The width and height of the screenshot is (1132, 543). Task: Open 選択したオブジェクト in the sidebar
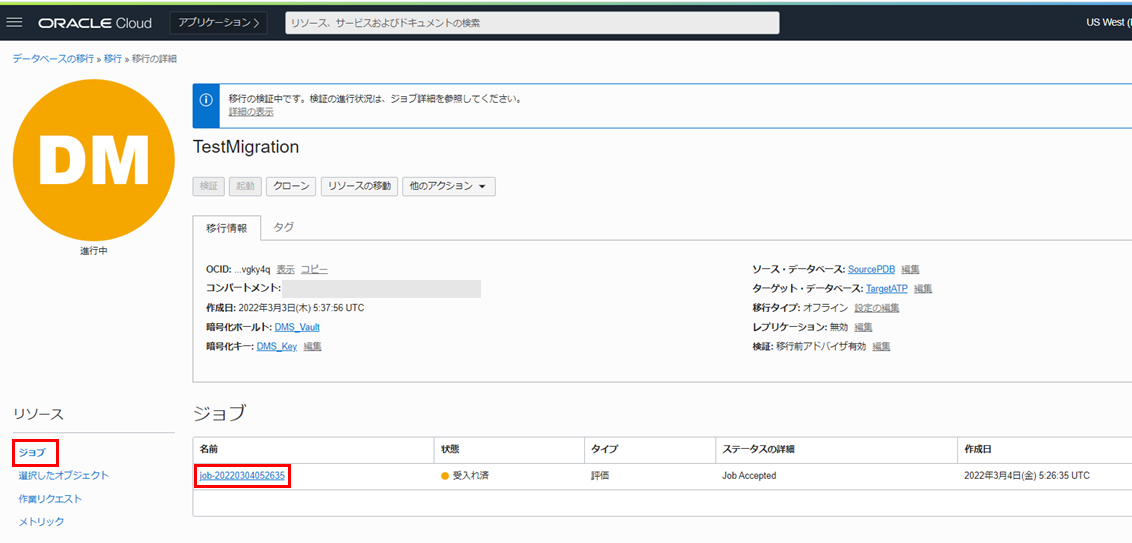pyautogui.click(x=64, y=476)
